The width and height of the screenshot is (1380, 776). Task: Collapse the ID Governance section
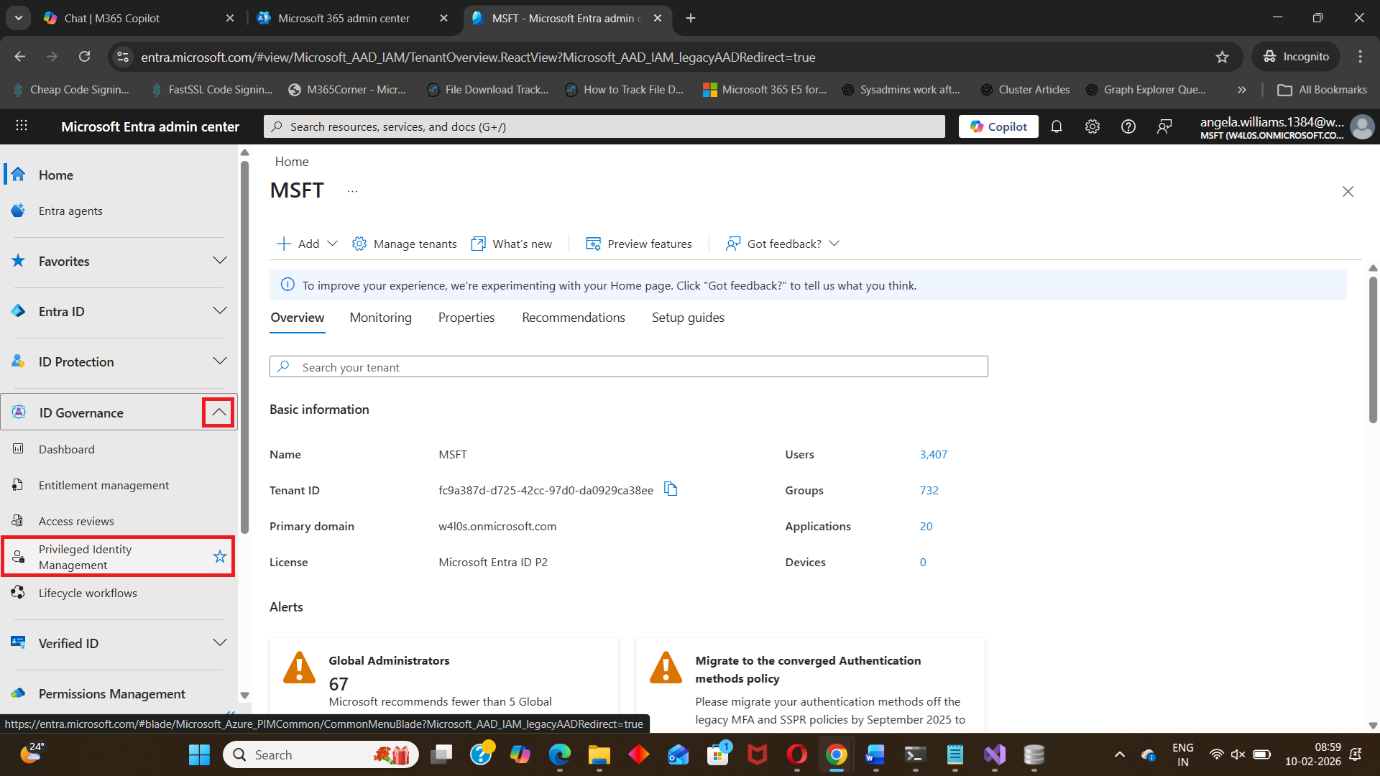pyautogui.click(x=218, y=412)
